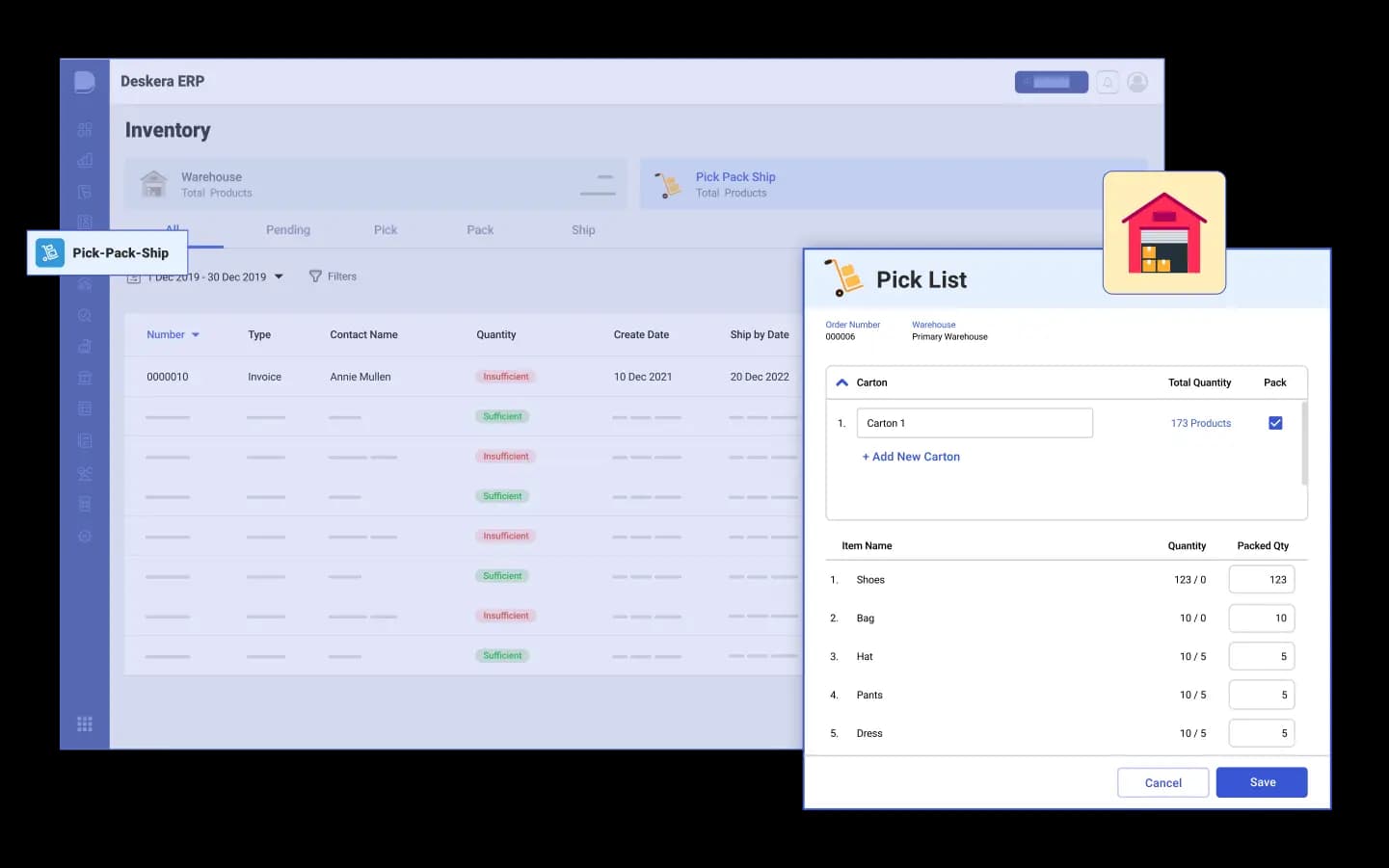
Task: Click the app grid launcher icon
Action: pos(85,723)
